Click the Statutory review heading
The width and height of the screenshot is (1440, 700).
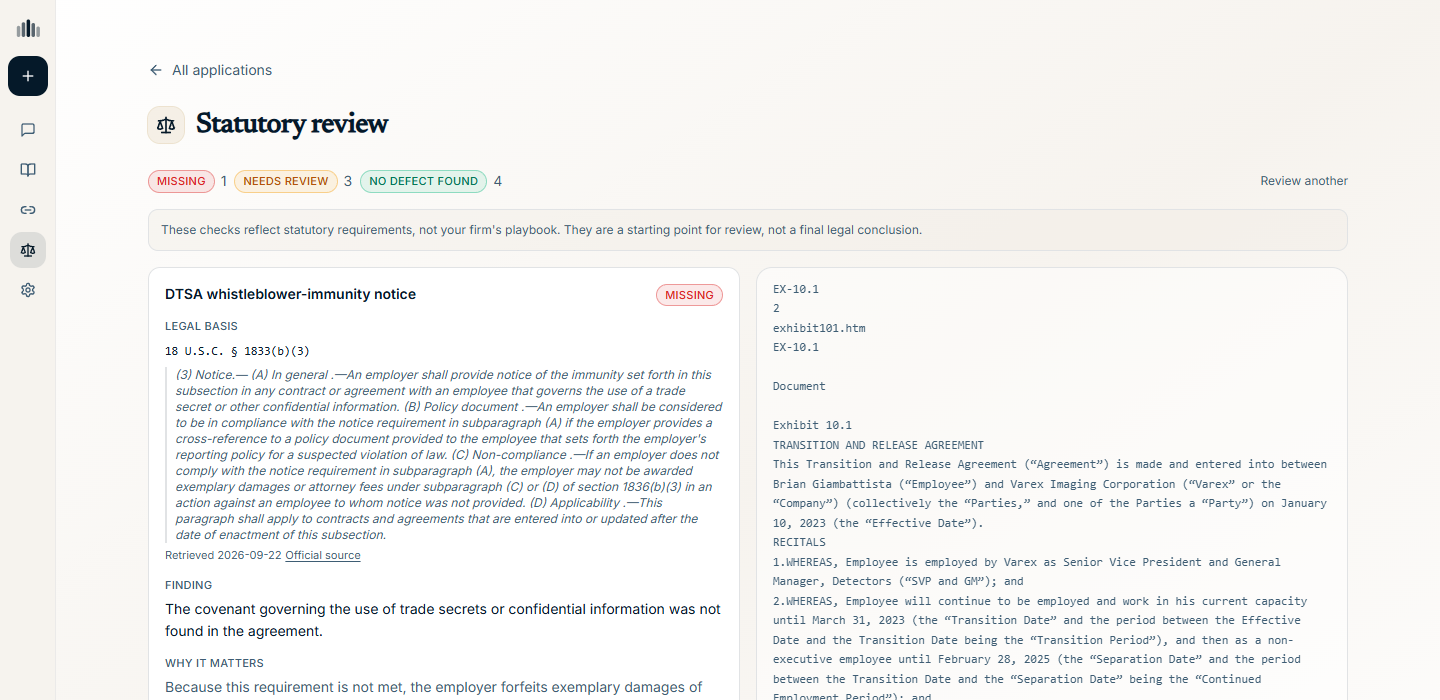(x=292, y=124)
